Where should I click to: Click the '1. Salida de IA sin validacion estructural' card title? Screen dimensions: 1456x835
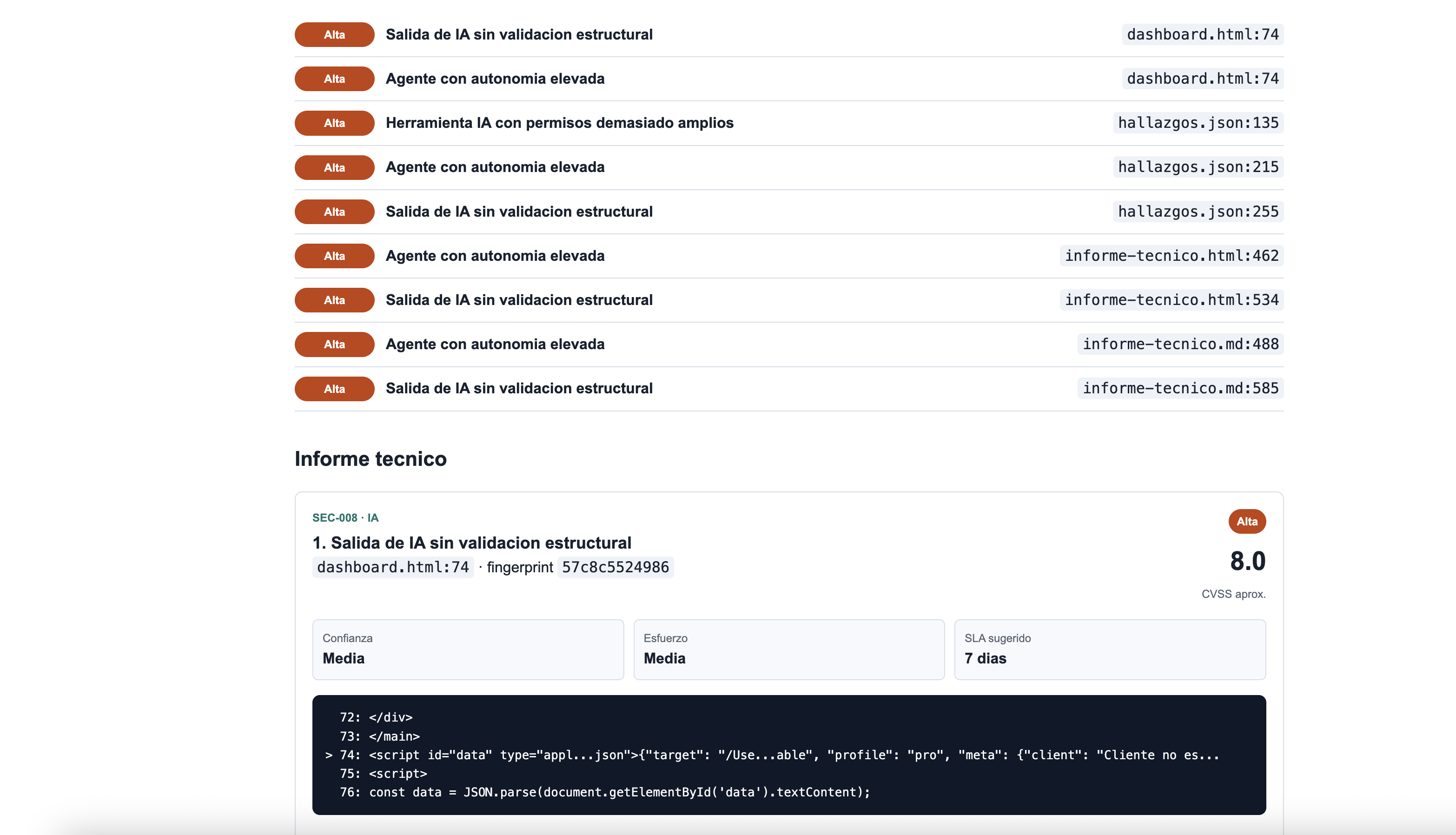(x=471, y=543)
